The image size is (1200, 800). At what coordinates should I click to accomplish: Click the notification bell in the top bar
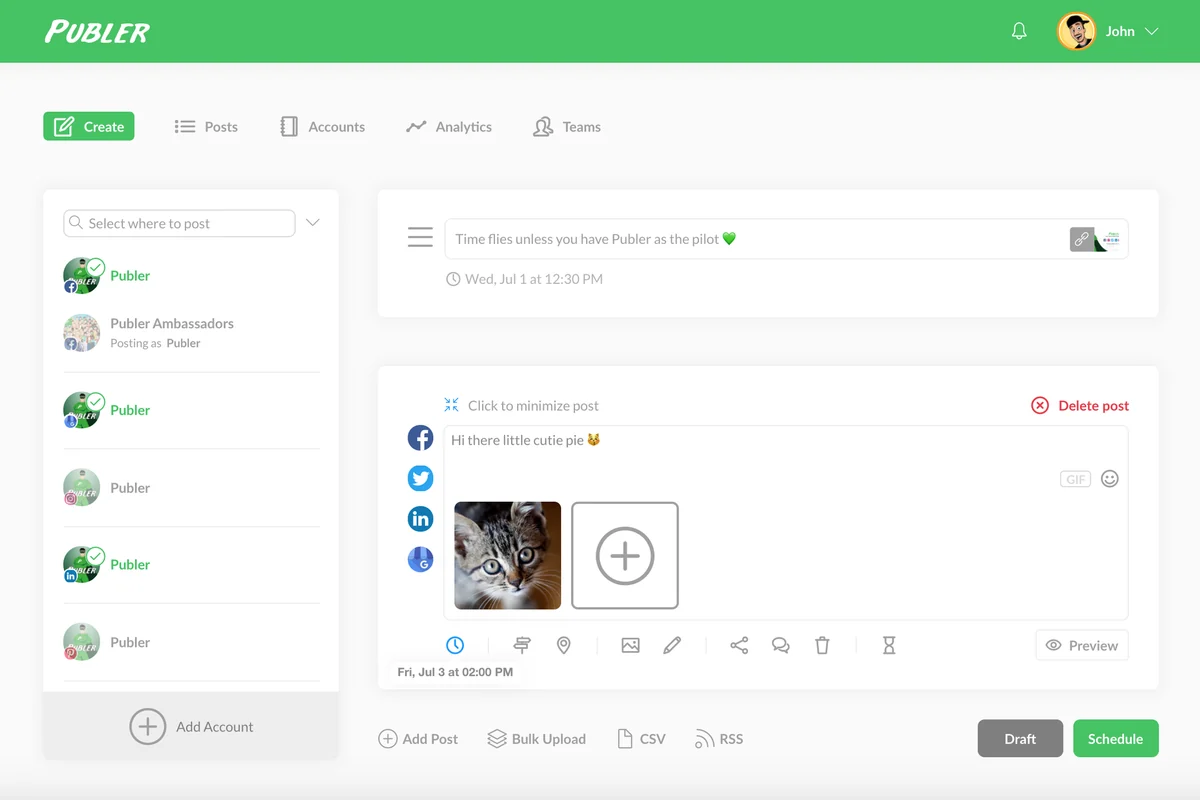click(1018, 30)
